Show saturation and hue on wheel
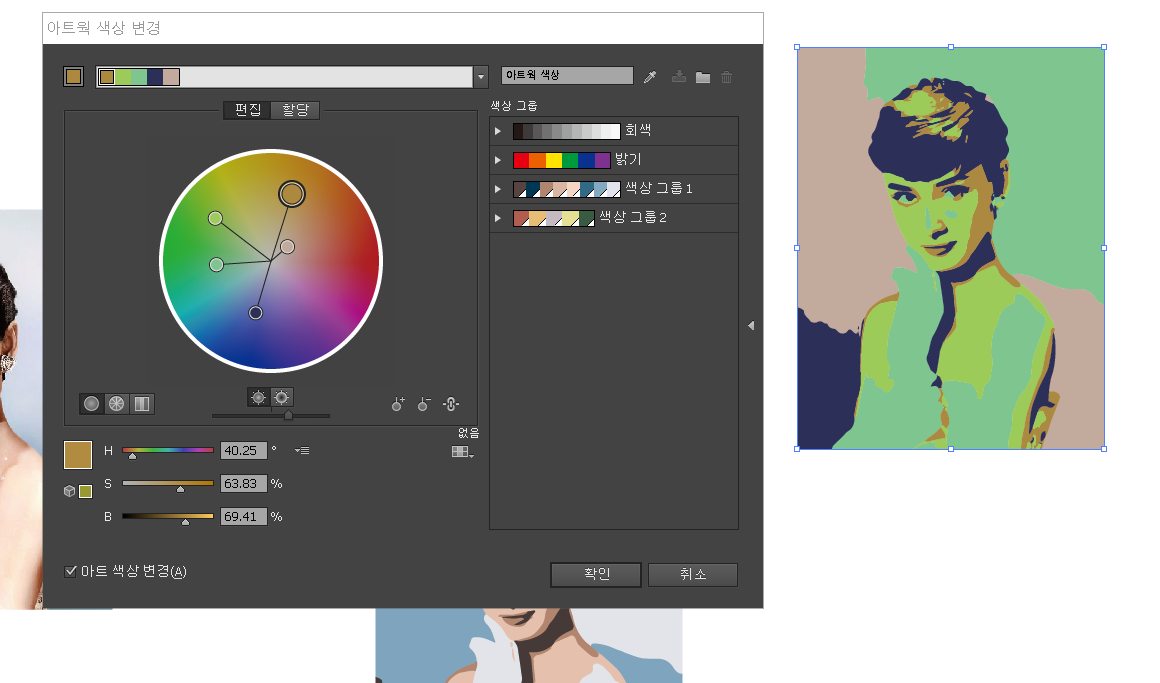The width and height of the screenshot is (1160, 683). (258, 397)
